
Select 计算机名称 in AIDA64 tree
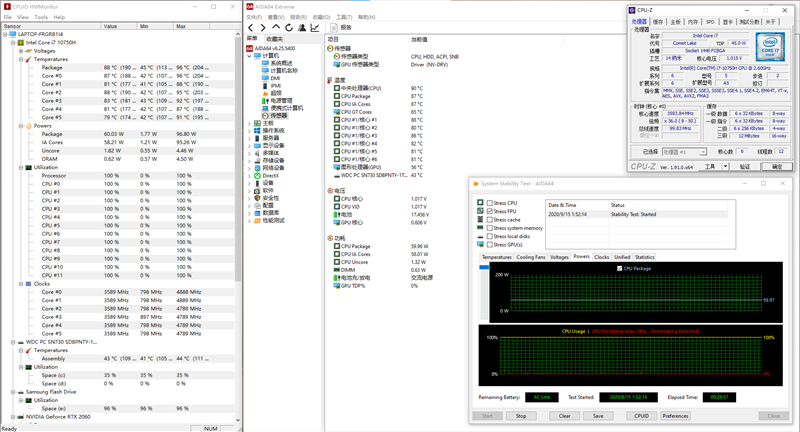[282, 70]
